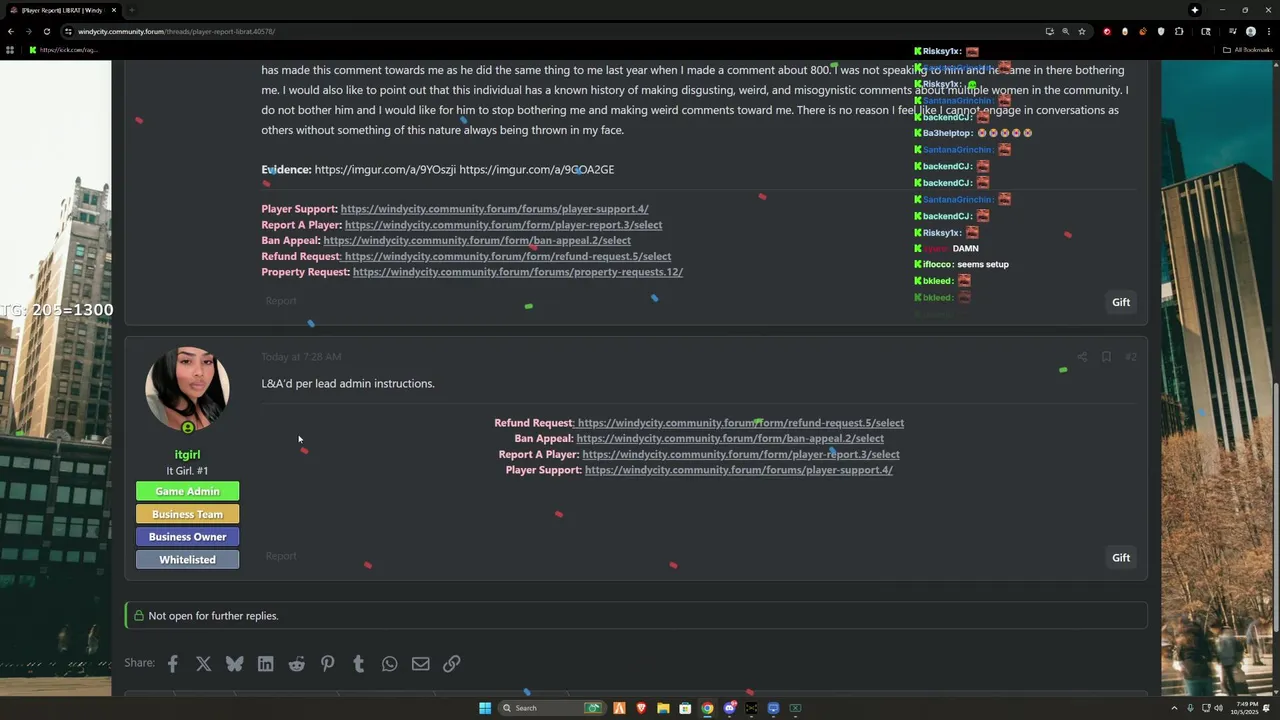The height and width of the screenshot is (720, 1280).
Task: Open Refund Request link in first signature
Action: pyautogui.click(x=507, y=257)
